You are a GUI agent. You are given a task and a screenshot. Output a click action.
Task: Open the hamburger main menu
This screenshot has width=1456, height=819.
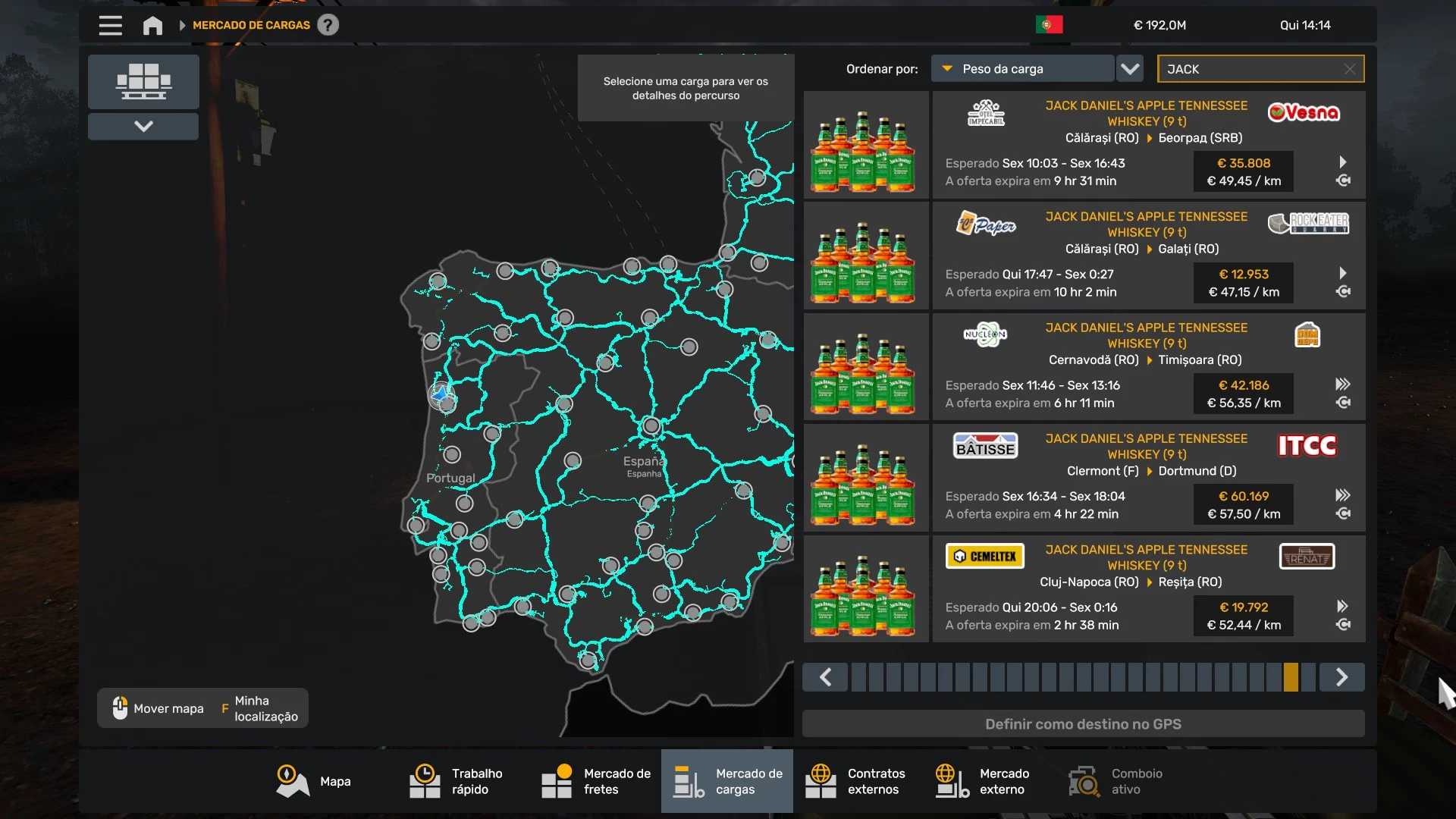click(110, 25)
